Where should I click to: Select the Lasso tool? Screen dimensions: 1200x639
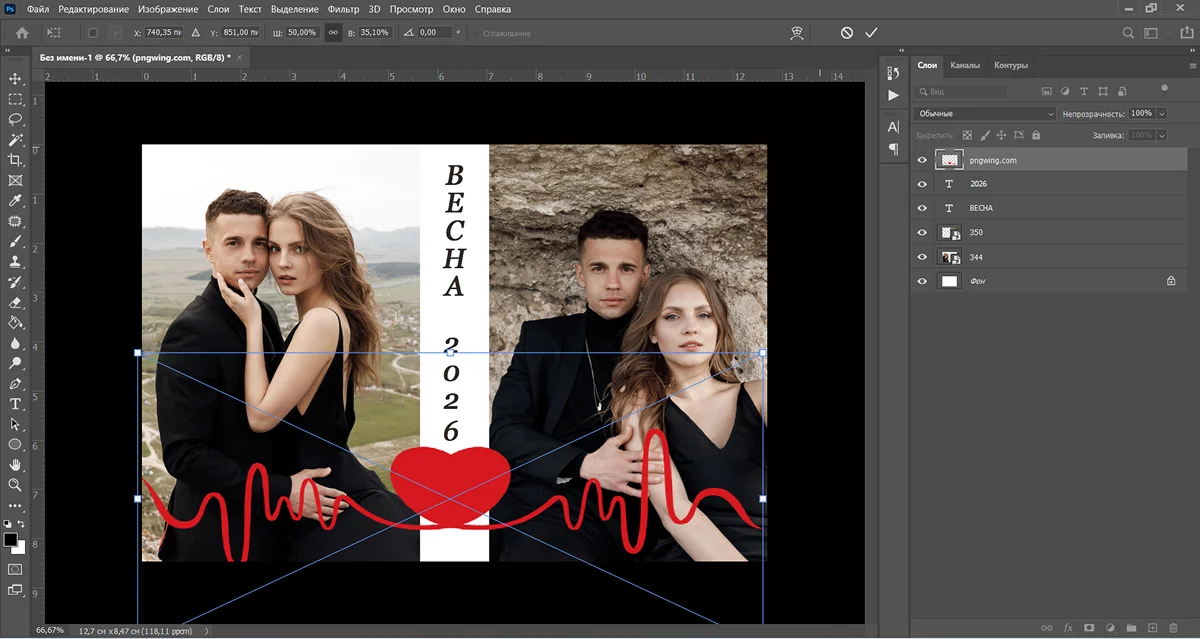click(x=15, y=119)
